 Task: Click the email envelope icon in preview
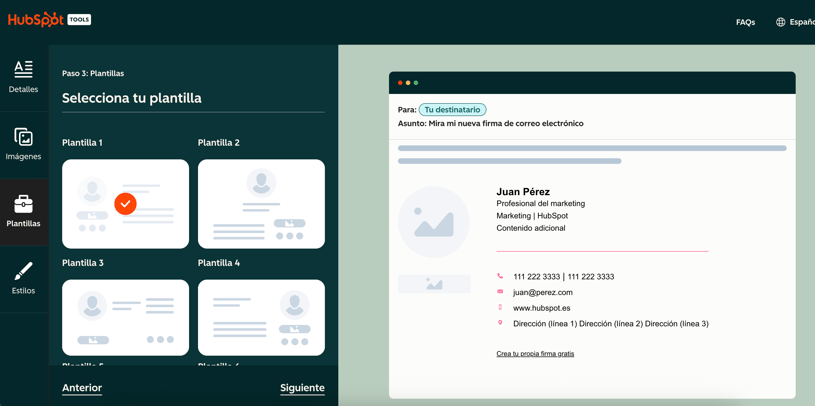click(x=500, y=292)
